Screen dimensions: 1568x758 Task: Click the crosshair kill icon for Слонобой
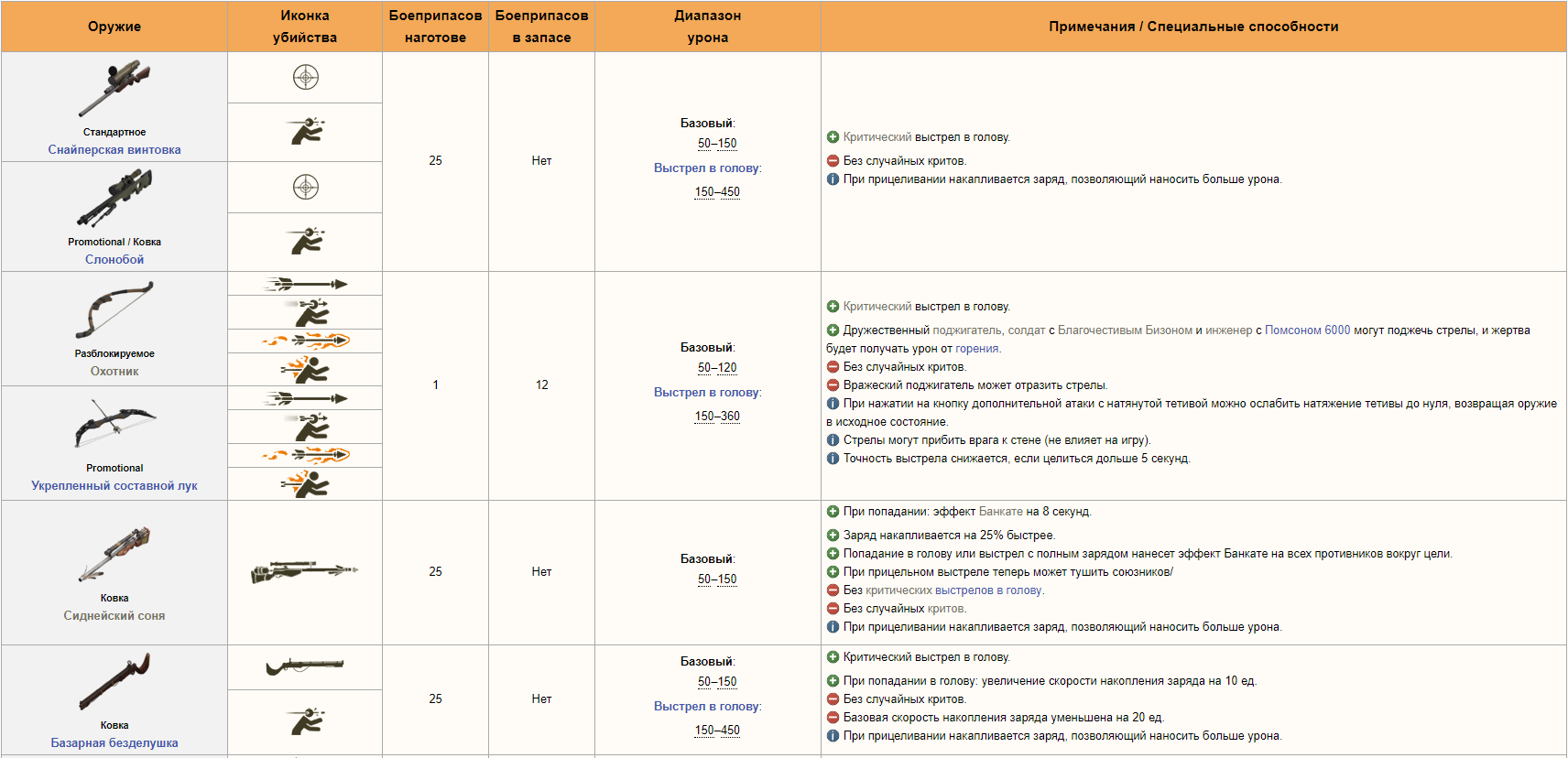click(305, 187)
